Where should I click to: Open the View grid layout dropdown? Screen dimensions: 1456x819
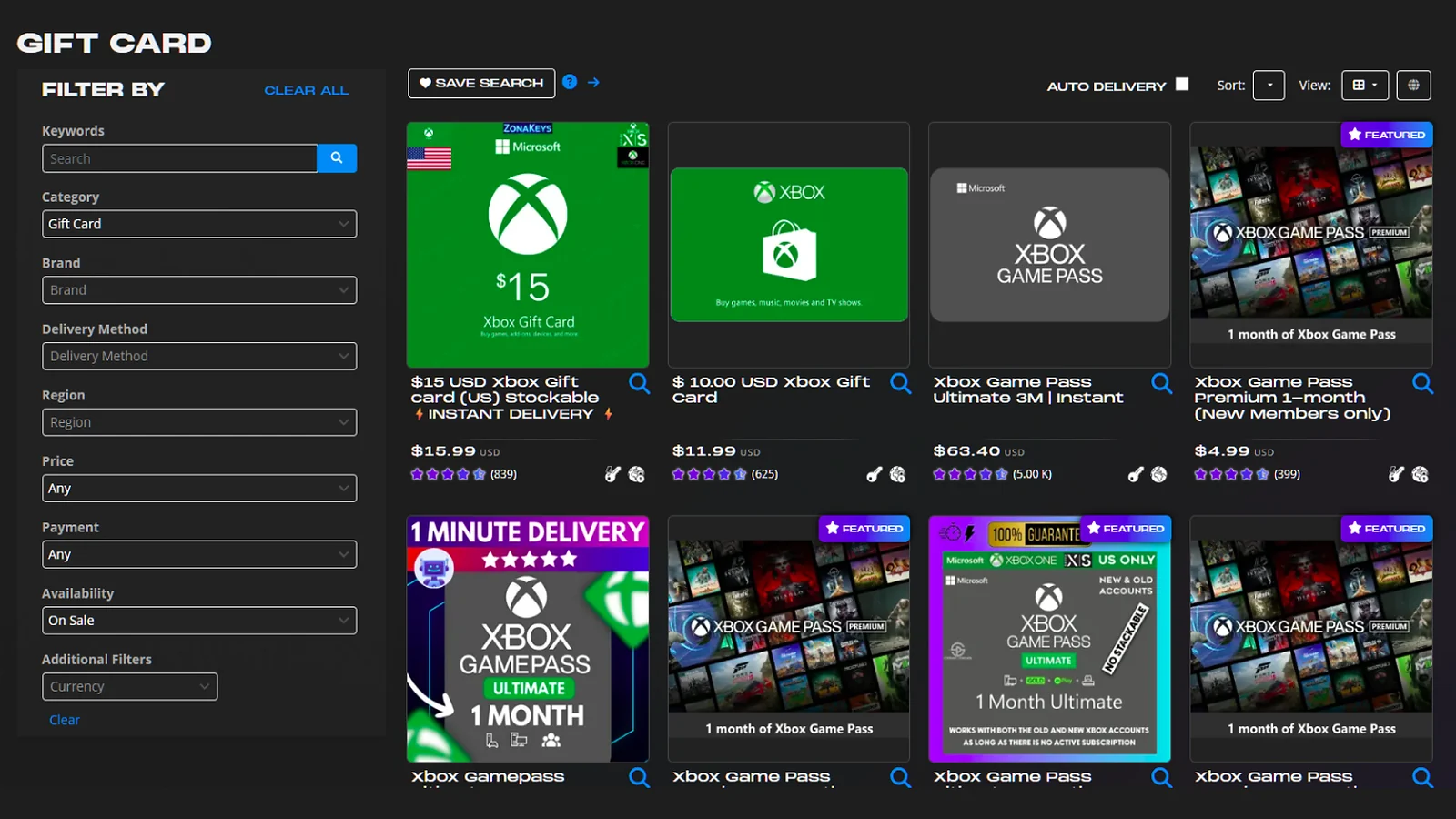pos(1365,86)
